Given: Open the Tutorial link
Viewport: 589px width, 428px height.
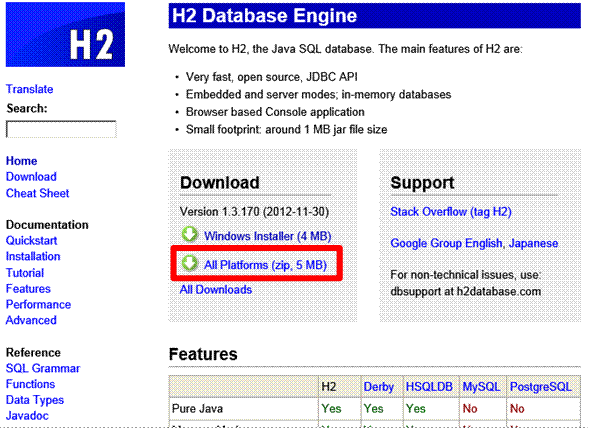Looking at the screenshot, I should [x=25, y=273].
